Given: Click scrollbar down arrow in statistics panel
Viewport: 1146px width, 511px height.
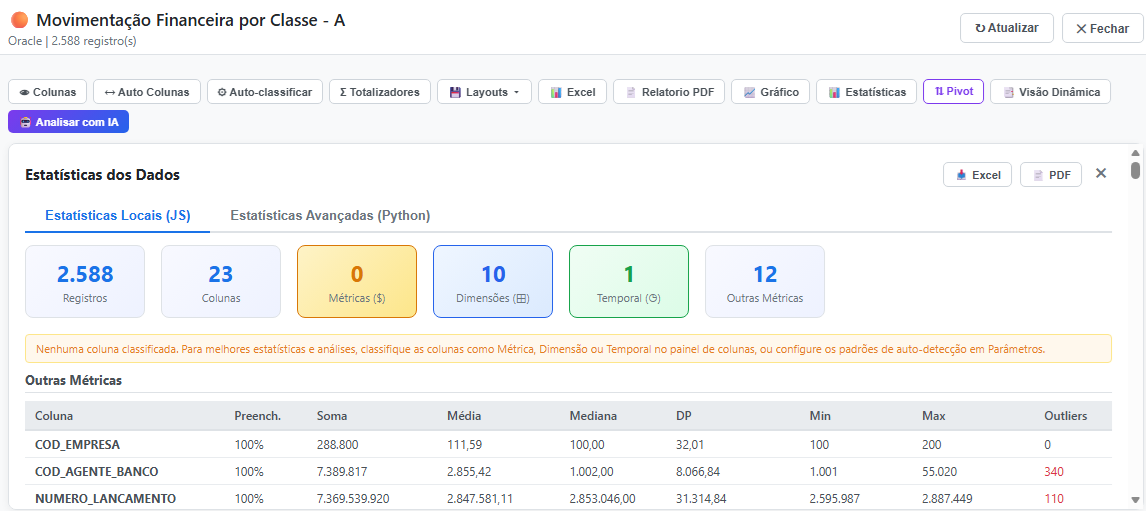Looking at the screenshot, I should pos(1135,499).
